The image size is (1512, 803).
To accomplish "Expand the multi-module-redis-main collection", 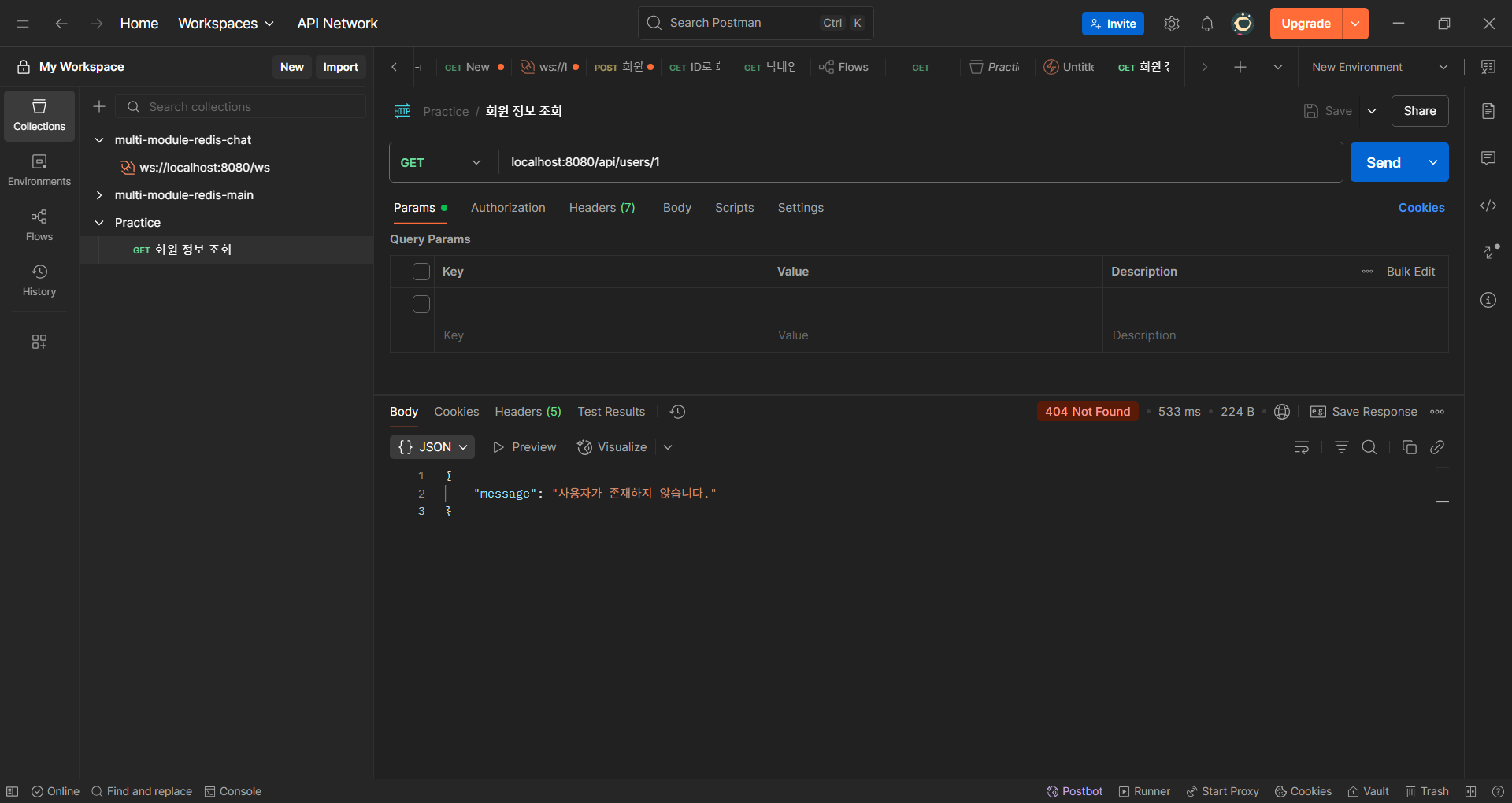I will click(99, 195).
